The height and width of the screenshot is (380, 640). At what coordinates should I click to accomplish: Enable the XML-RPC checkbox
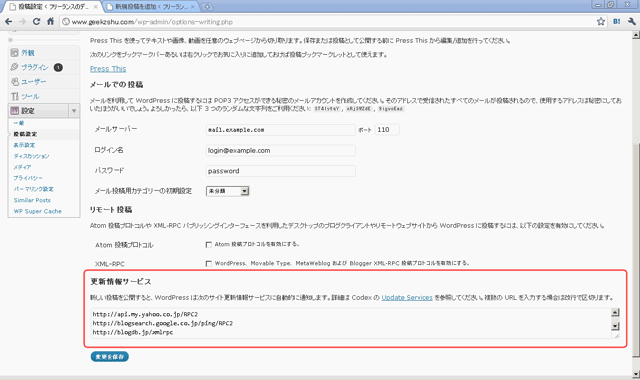coord(209,264)
